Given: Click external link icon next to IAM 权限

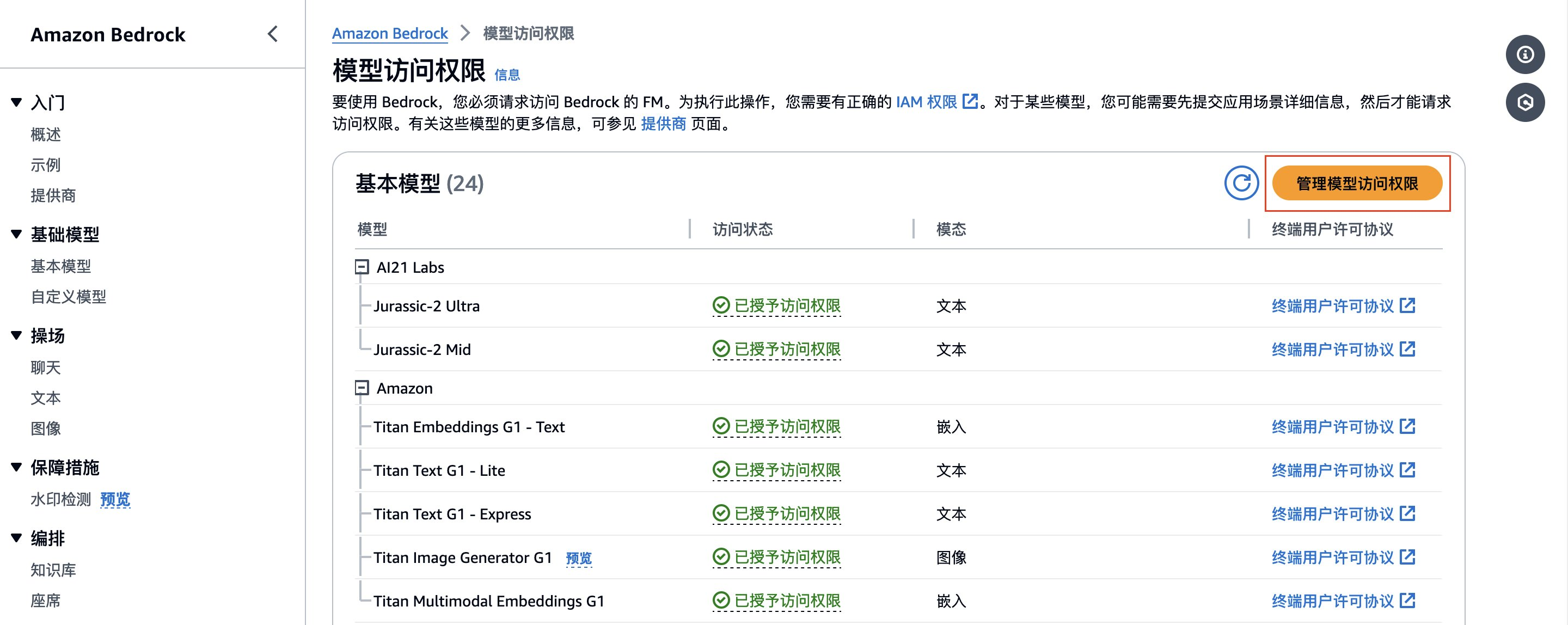Looking at the screenshot, I should [970, 101].
